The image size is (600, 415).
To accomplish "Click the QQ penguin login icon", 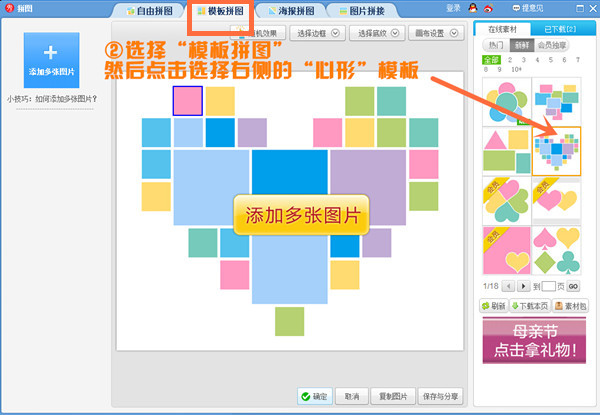I will [472, 7].
